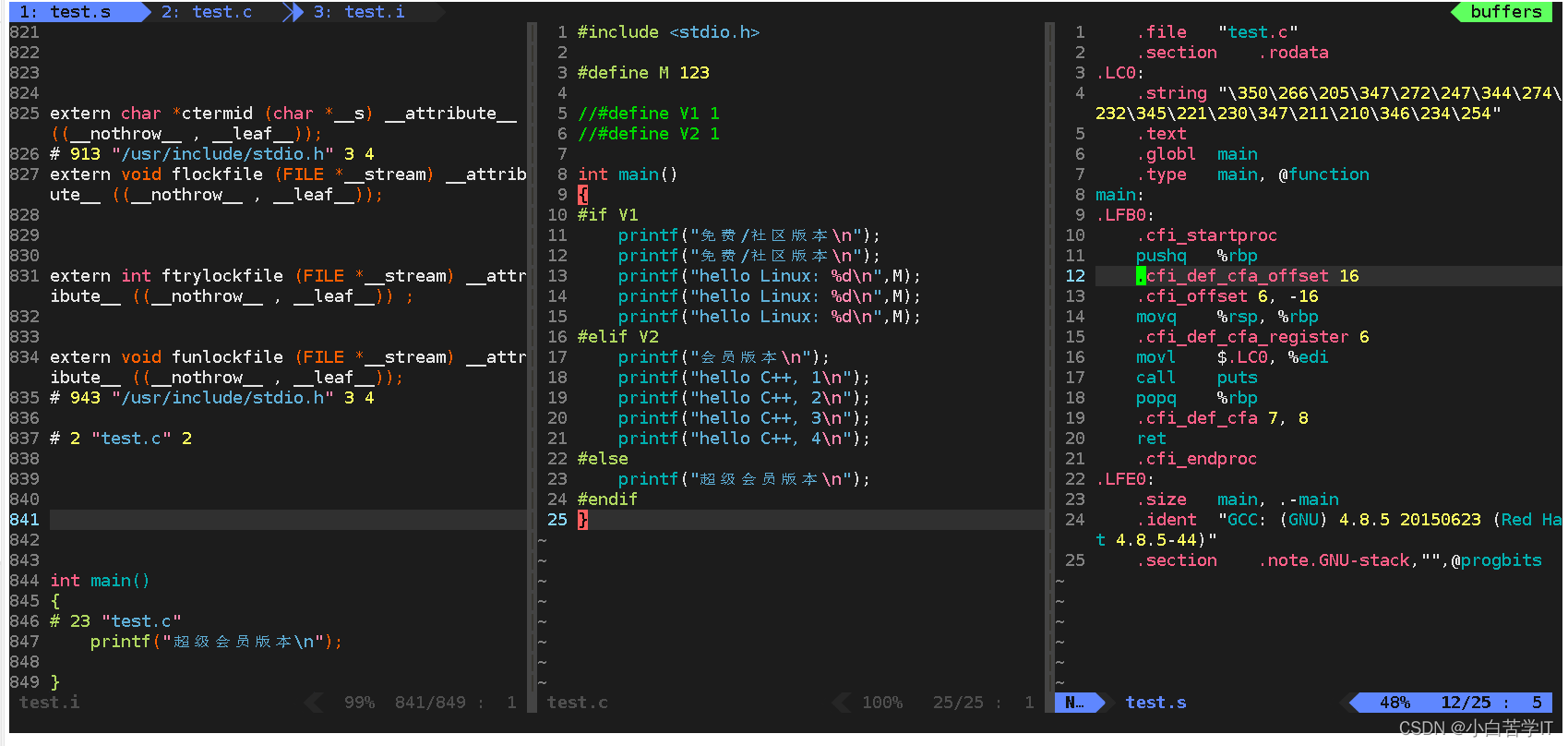Click the test.s status line filename
The image size is (1568, 746).
coord(1155,703)
